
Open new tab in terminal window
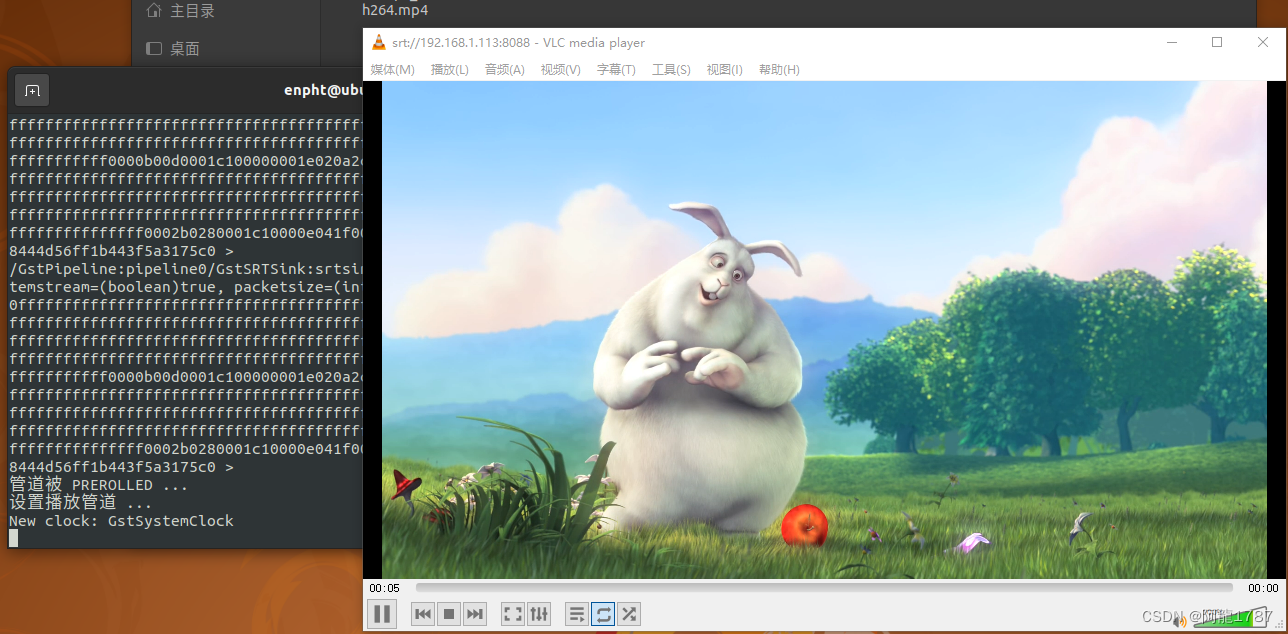pos(32,90)
